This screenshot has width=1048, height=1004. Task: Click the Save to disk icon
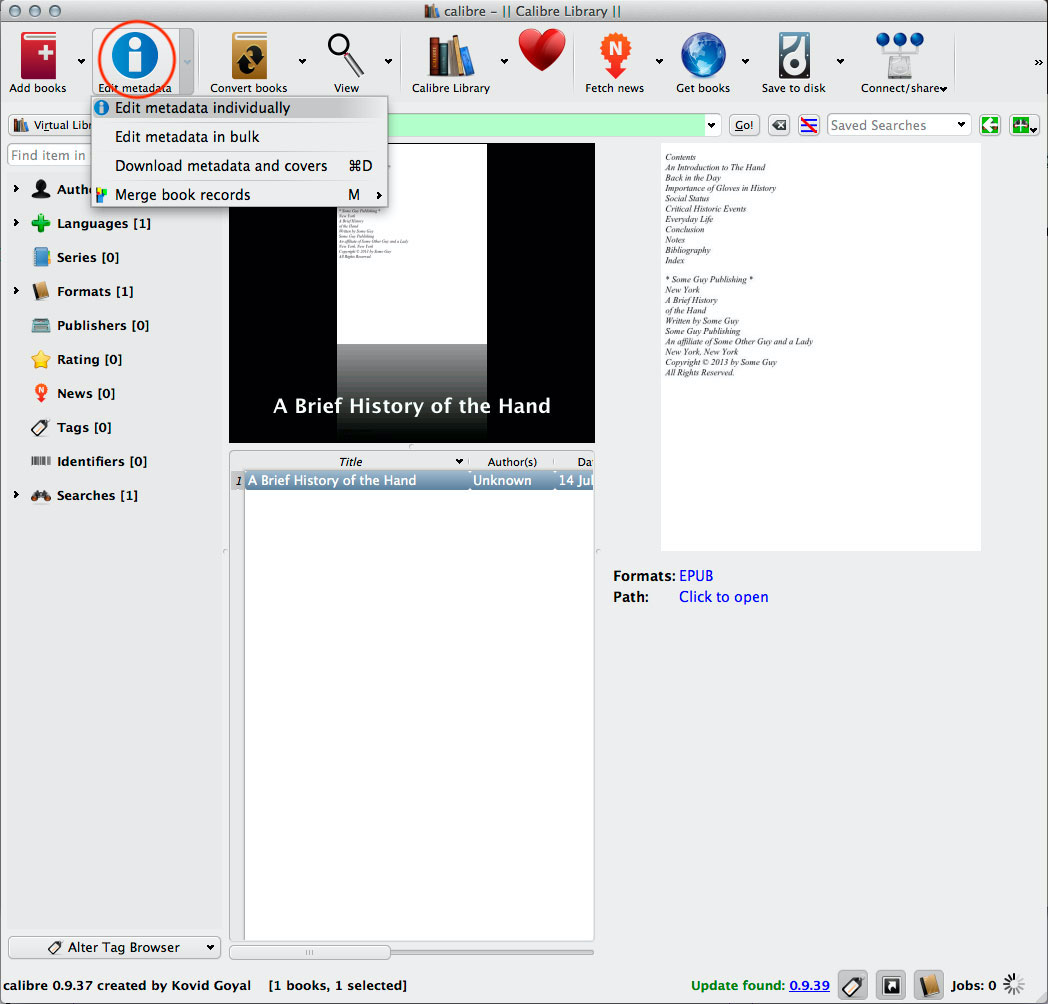793,56
